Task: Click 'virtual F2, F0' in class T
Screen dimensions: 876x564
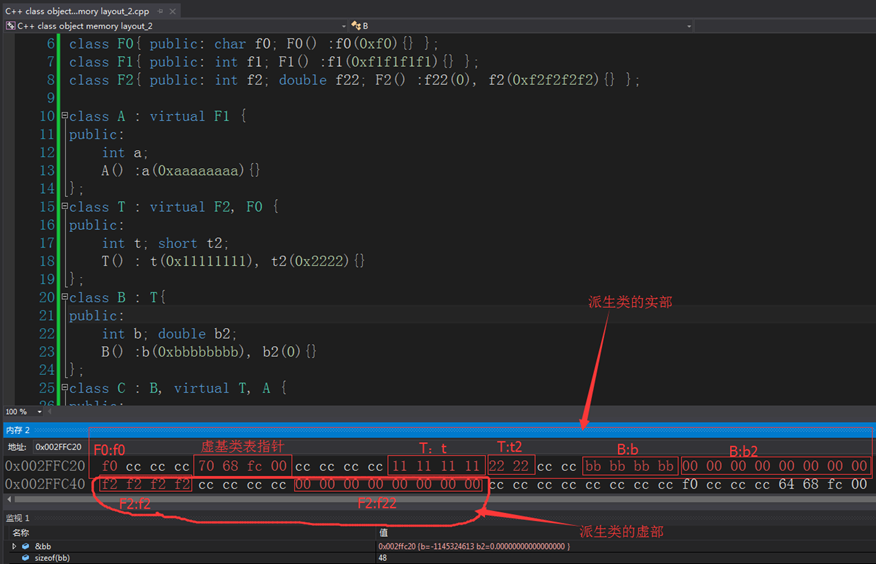Action: (x=206, y=207)
